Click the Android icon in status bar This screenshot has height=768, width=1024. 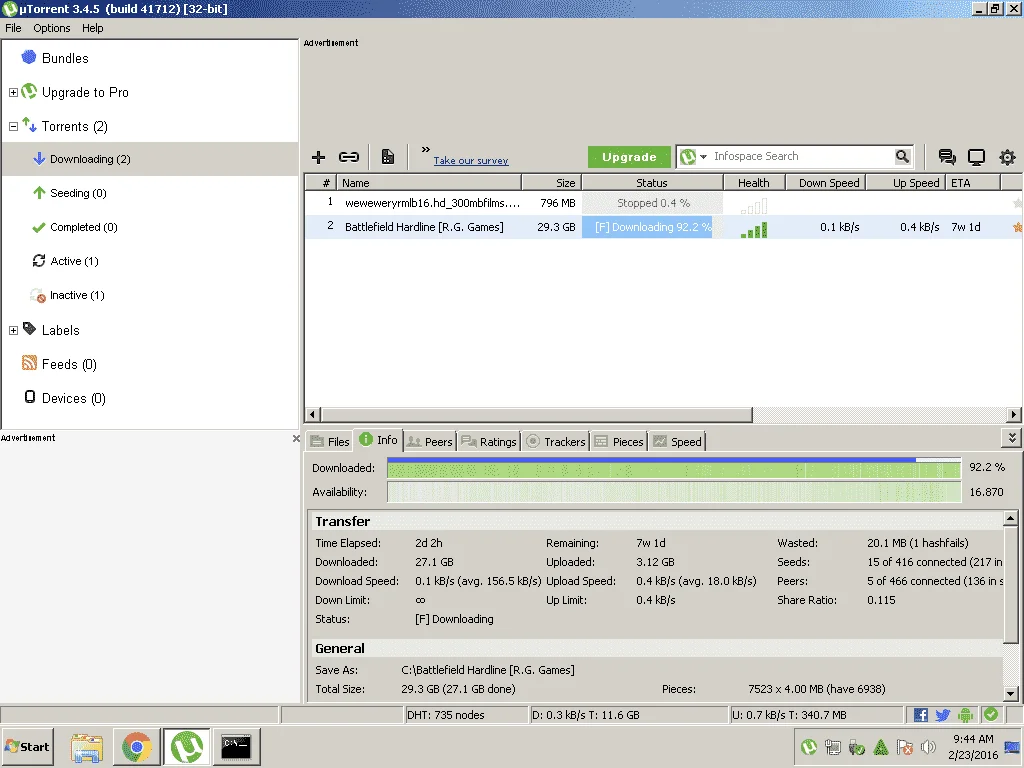point(965,715)
